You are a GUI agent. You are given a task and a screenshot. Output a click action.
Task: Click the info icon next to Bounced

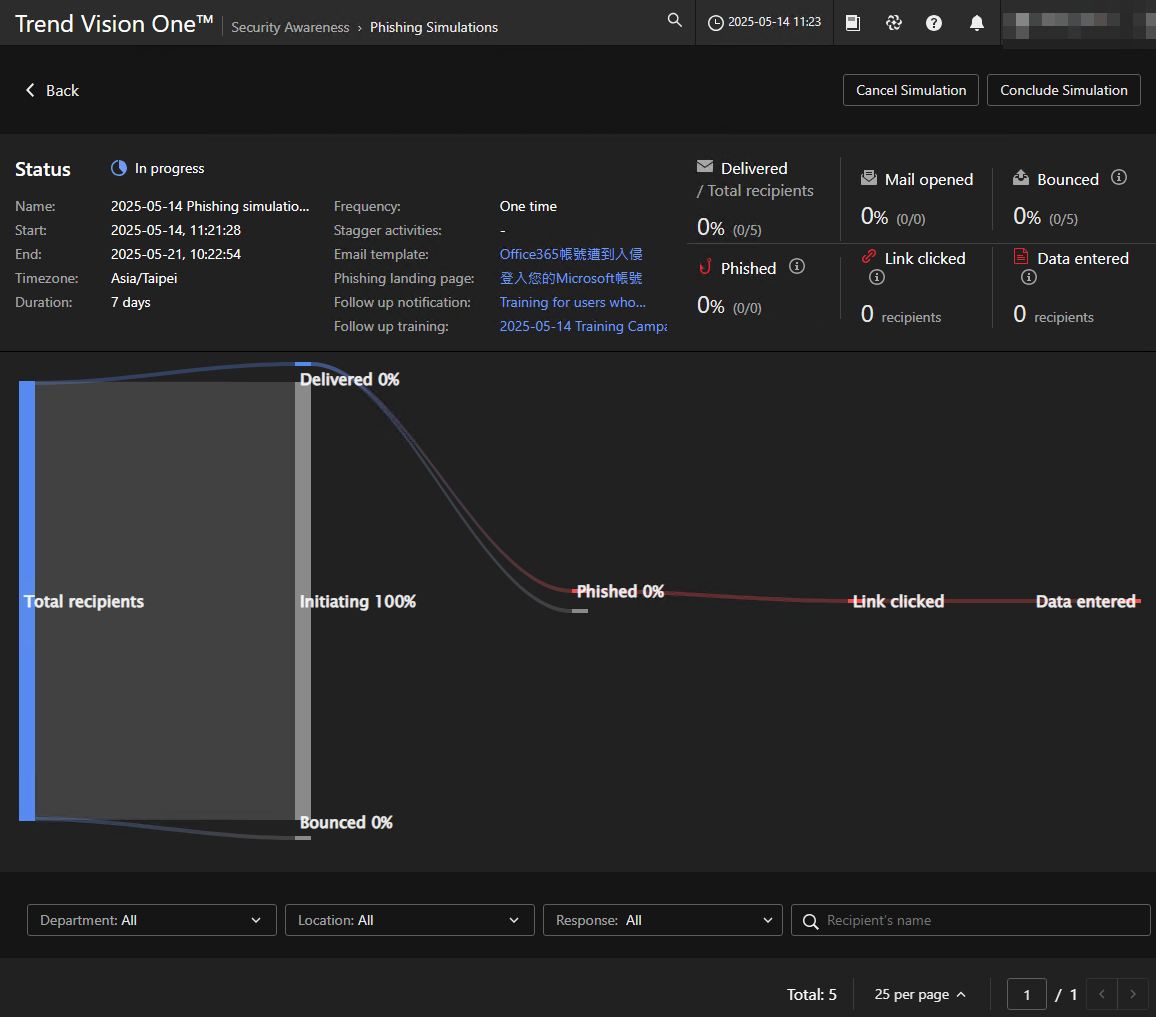tap(1119, 178)
